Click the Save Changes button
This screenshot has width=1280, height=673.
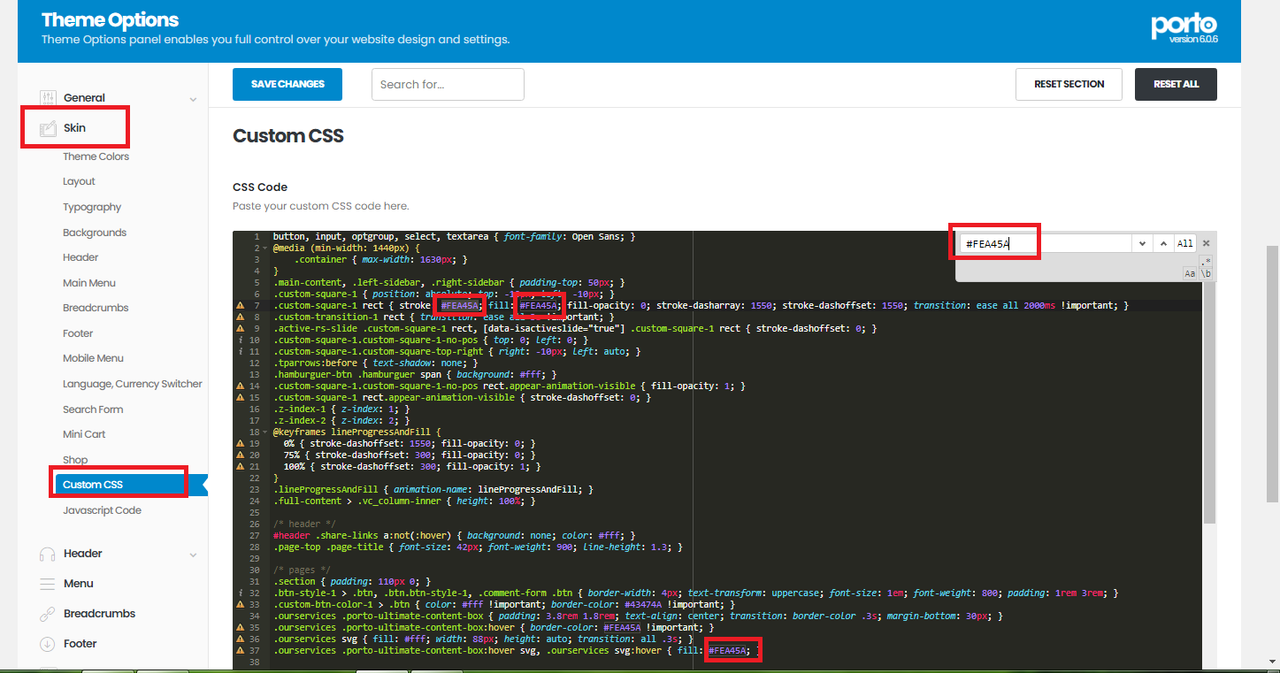click(287, 85)
